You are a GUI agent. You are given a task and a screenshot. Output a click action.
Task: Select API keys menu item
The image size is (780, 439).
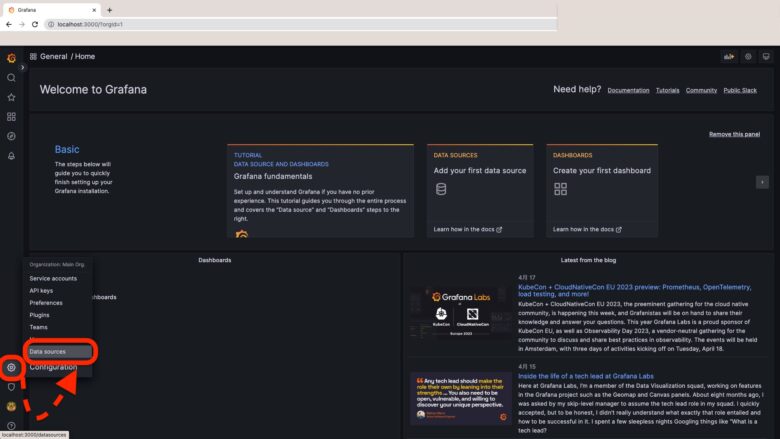tap(41, 290)
